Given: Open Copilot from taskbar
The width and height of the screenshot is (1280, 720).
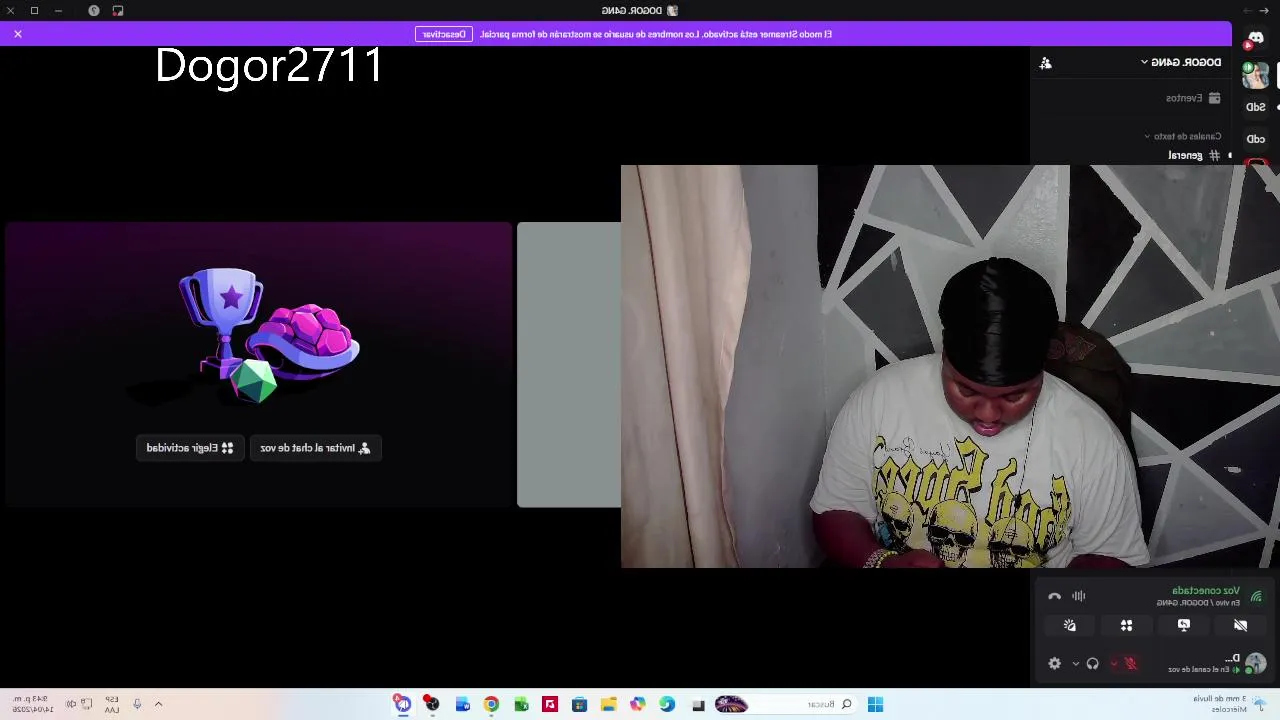Looking at the screenshot, I should 637,704.
